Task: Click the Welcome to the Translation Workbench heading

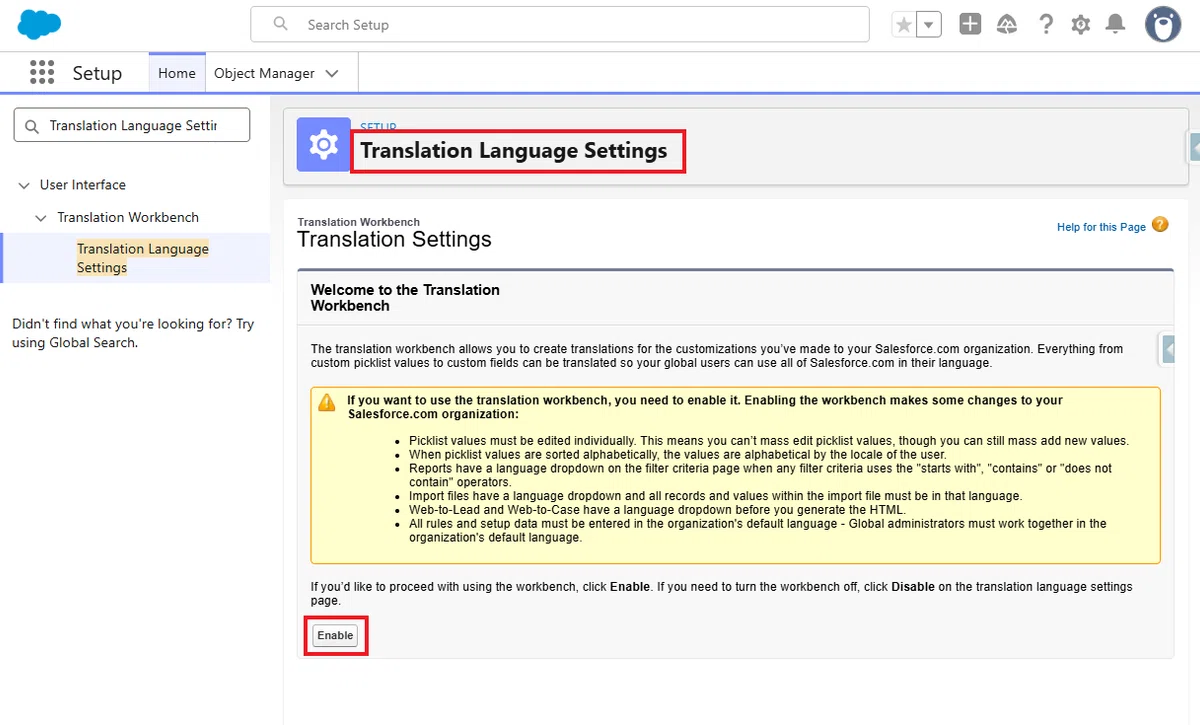Action: [x=405, y=298]
